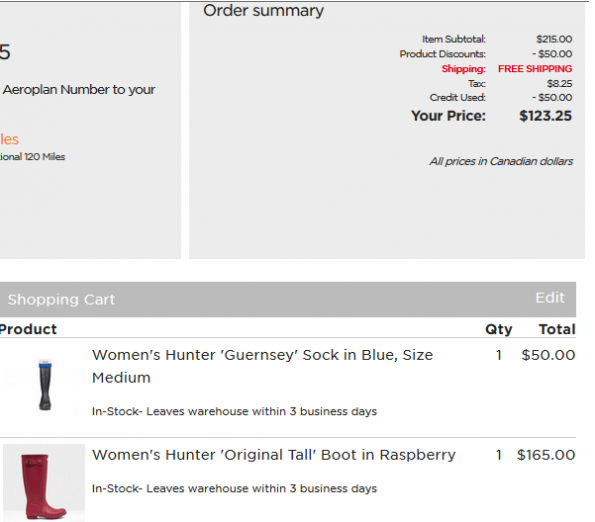Click the Total column header
The image size is (595, 522).
coord(557,329)
